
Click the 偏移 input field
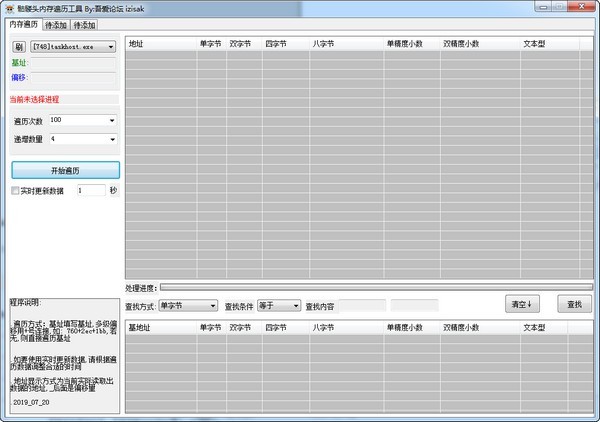(x=73, y=78)
